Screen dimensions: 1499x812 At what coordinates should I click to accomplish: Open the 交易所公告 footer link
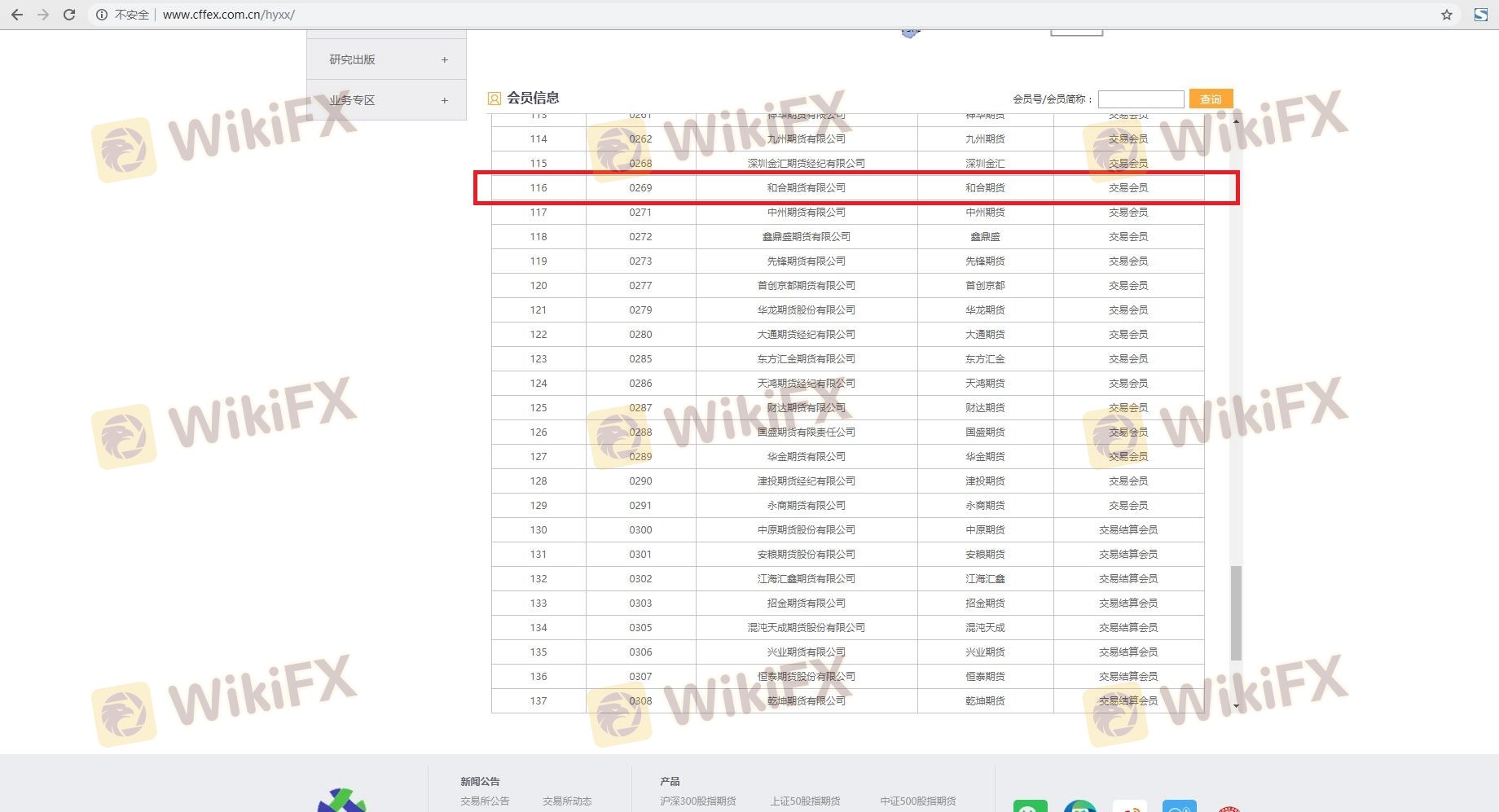tap(485, 801)
